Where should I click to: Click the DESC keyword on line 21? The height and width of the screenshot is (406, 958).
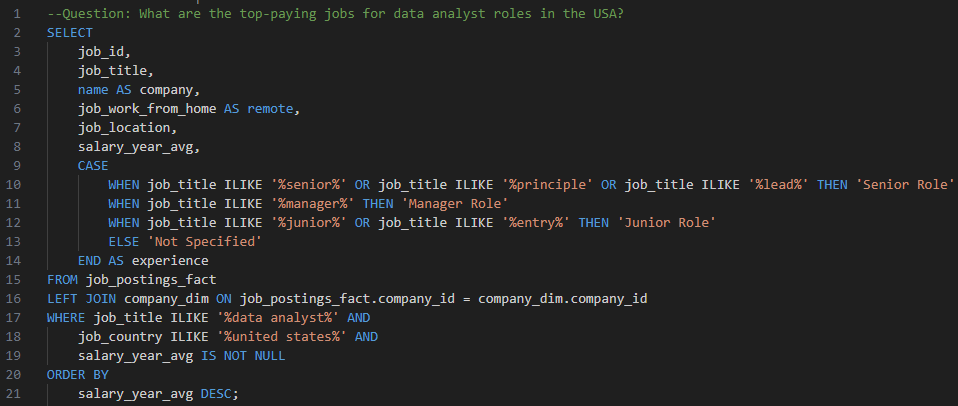coord(220,393)
